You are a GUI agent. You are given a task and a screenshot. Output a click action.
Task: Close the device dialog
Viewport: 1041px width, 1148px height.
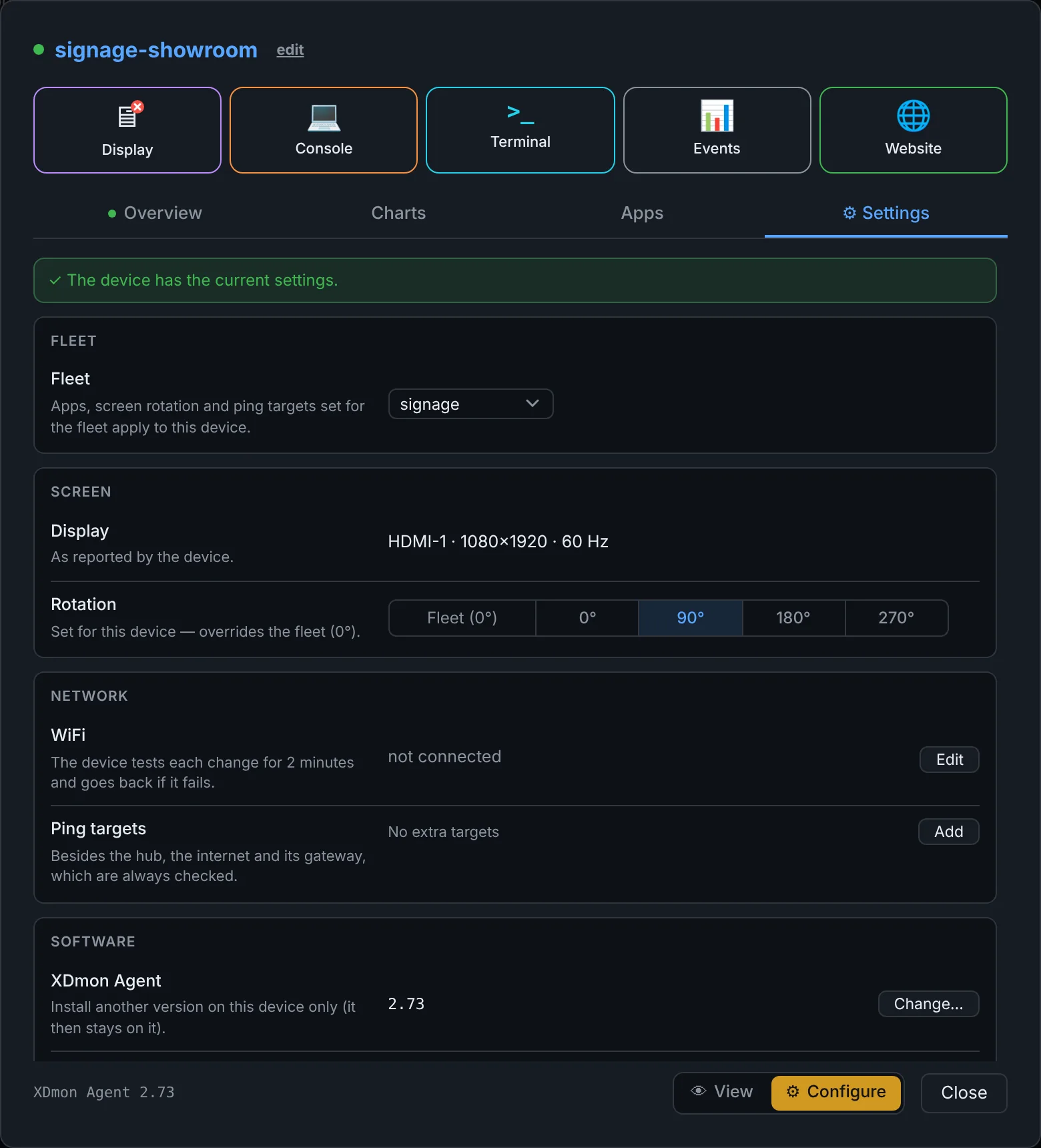(964, 1093)
